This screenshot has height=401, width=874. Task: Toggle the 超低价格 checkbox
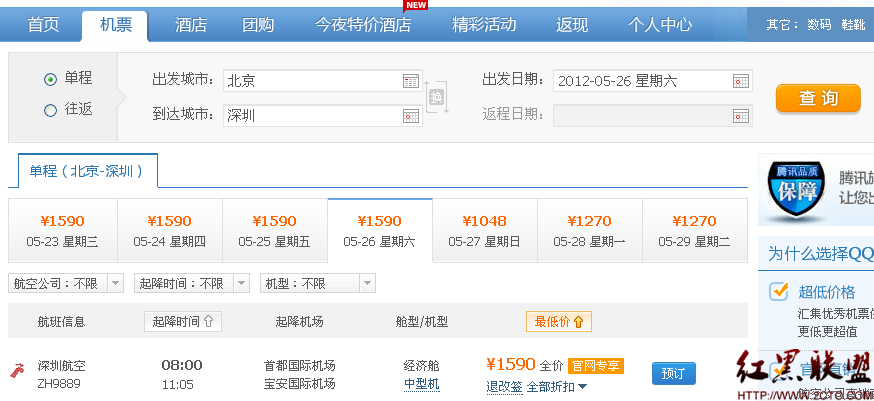coord(779,291)
